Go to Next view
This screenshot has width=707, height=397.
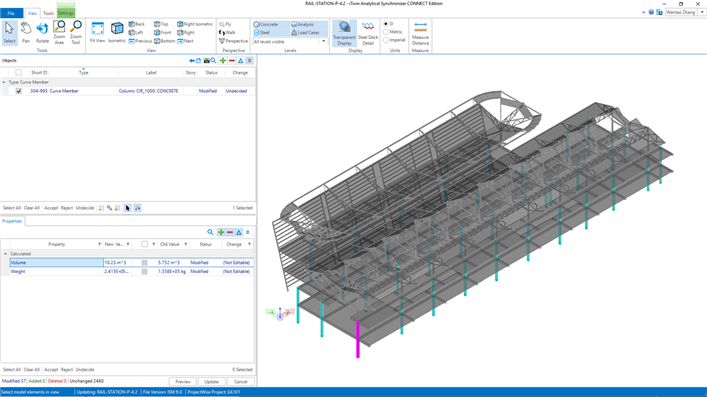[185, 41]
